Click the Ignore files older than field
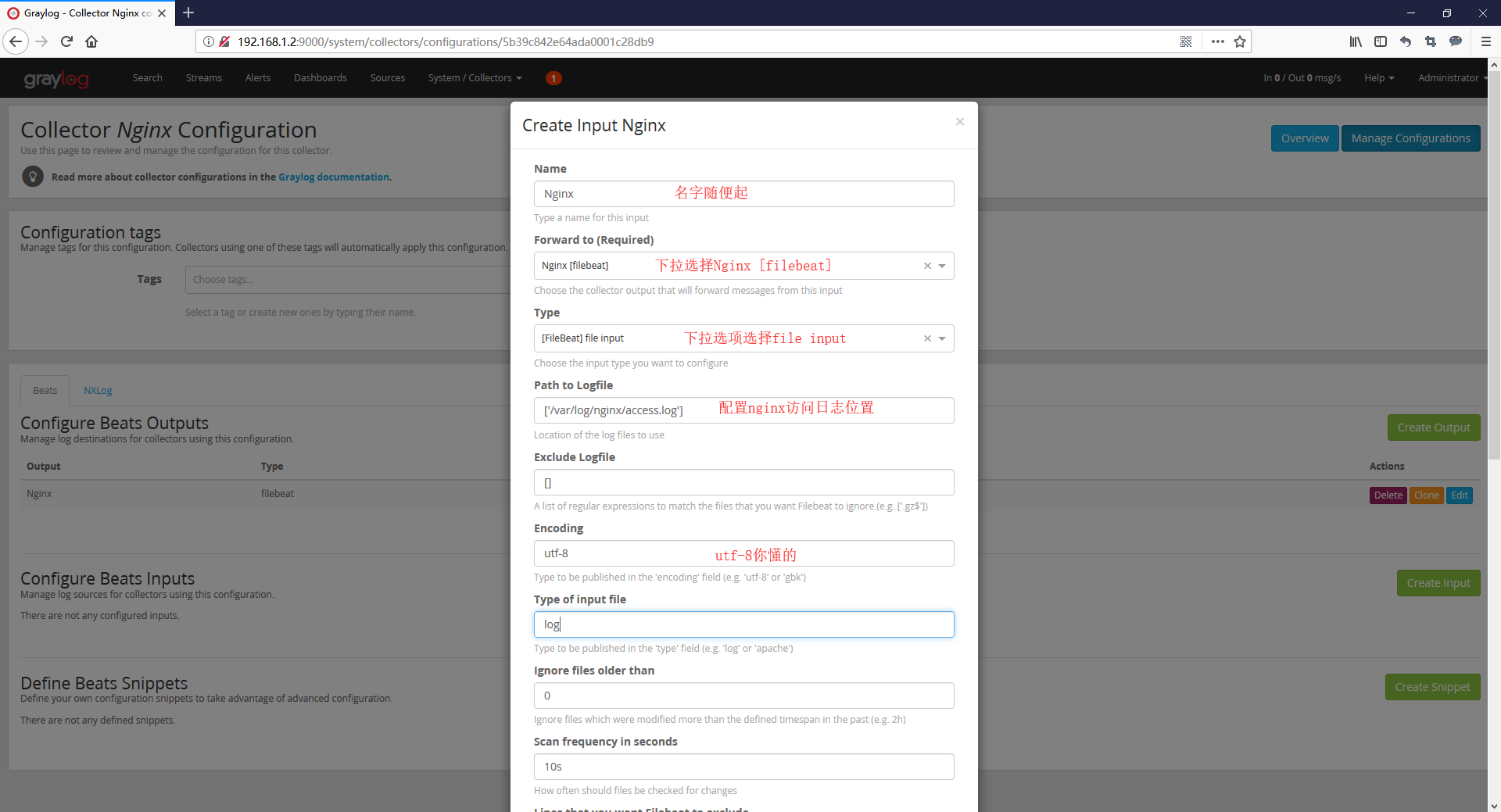 [743, 696]
